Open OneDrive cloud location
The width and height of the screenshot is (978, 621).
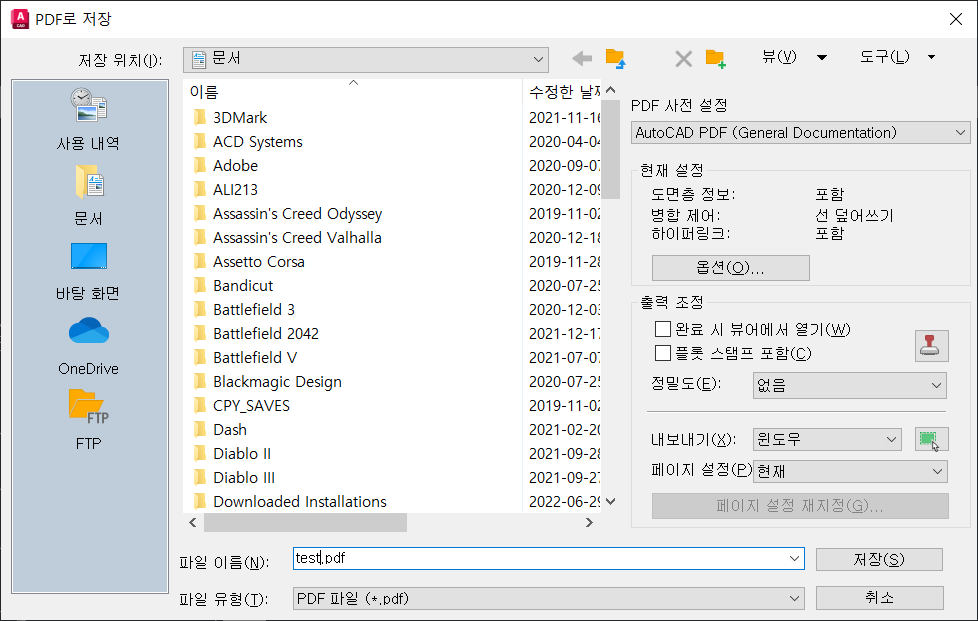tap(88, 346)
